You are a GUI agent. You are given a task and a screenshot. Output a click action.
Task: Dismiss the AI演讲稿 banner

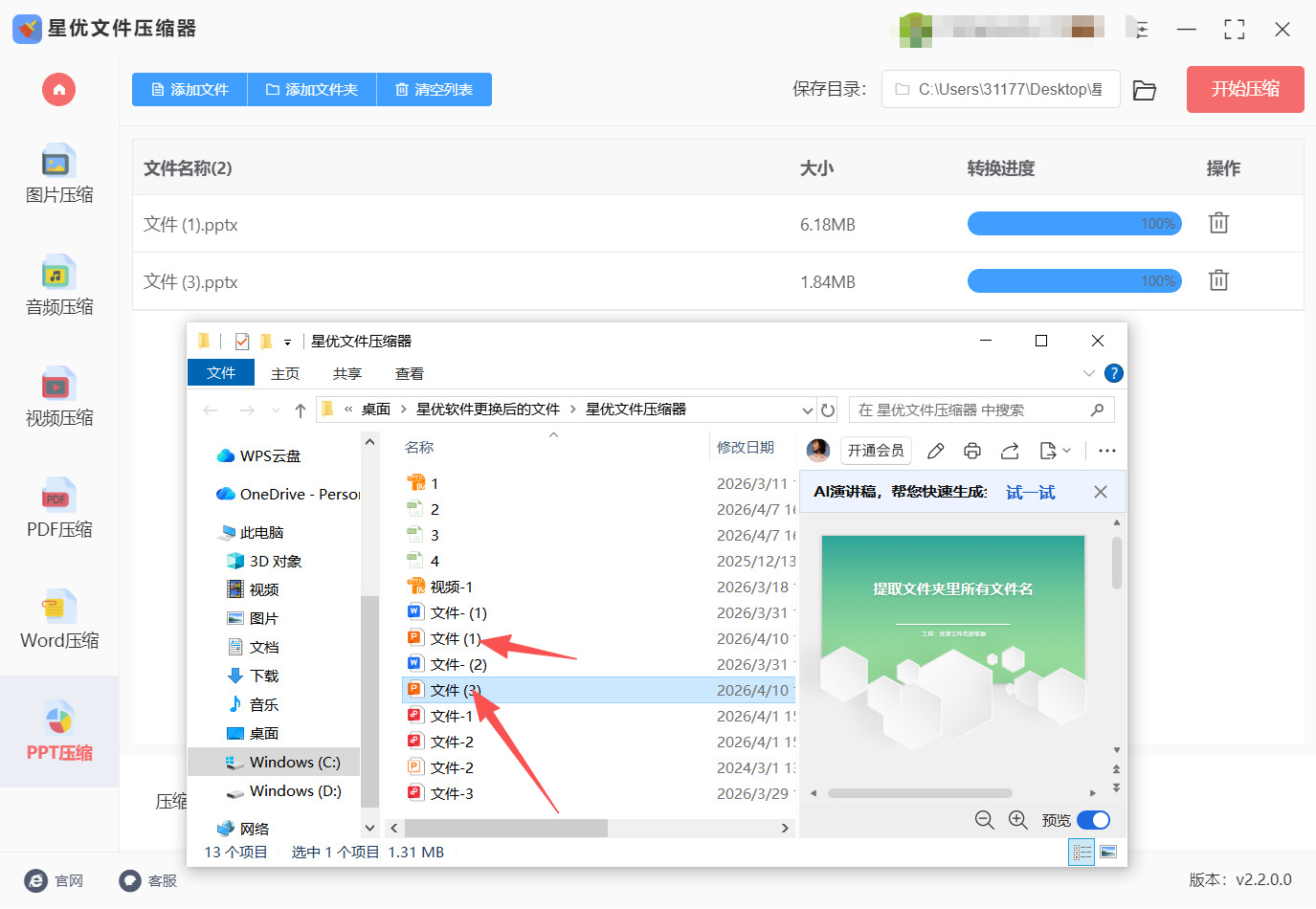click(x=1101, y=492)
